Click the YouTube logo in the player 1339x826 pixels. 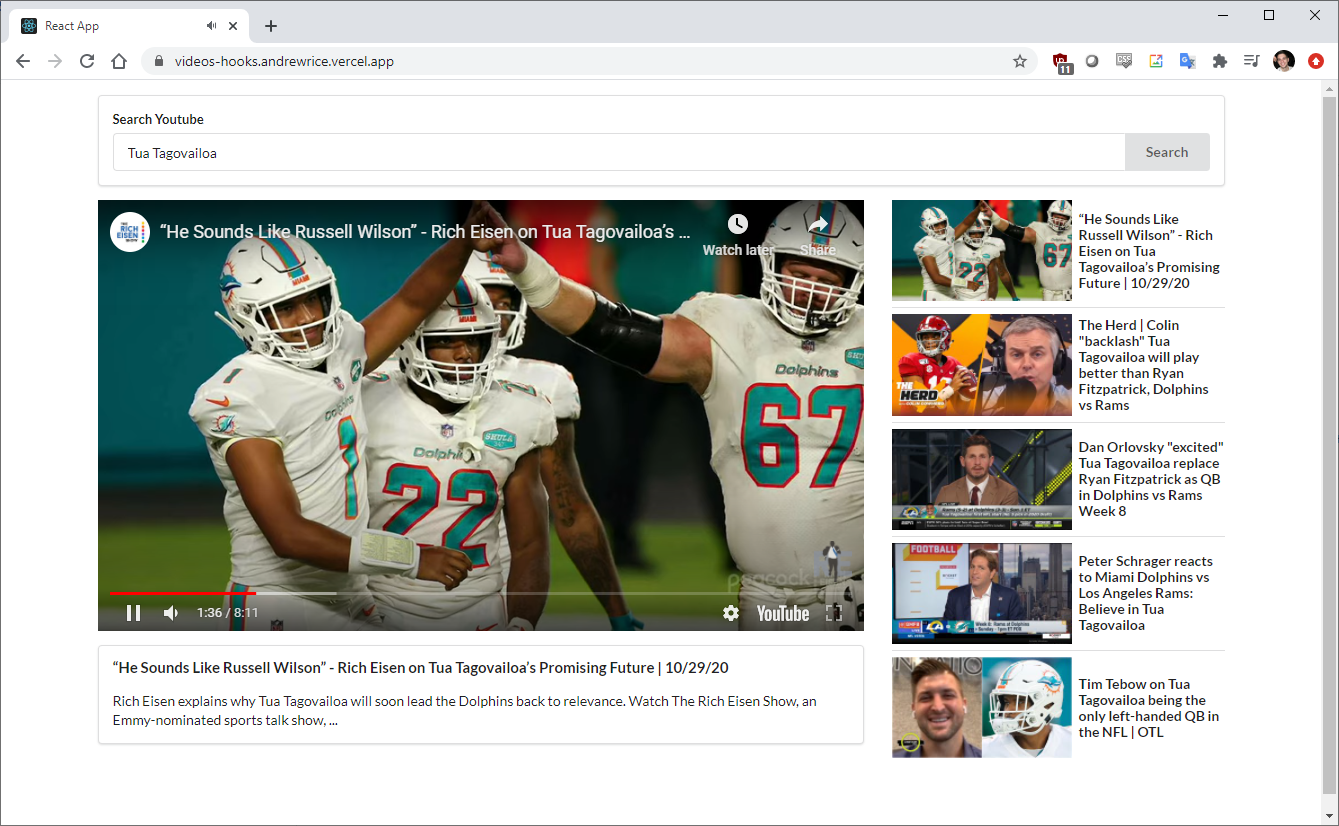(x=783, y=613)
